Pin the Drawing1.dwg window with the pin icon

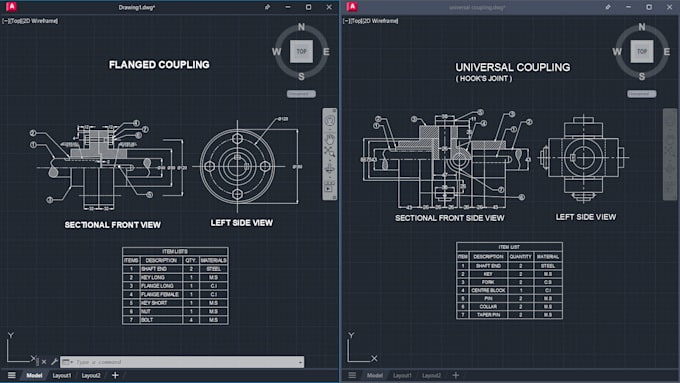click(268, 7)
